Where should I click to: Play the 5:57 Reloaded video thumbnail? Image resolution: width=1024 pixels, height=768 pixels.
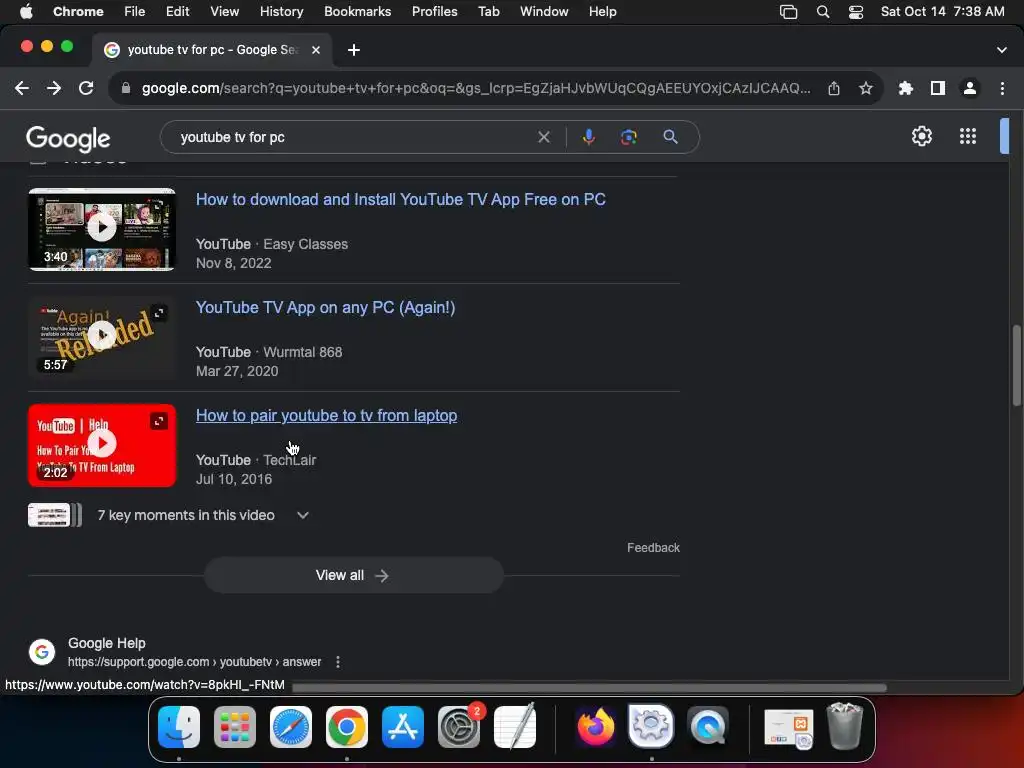coord(102,337)
